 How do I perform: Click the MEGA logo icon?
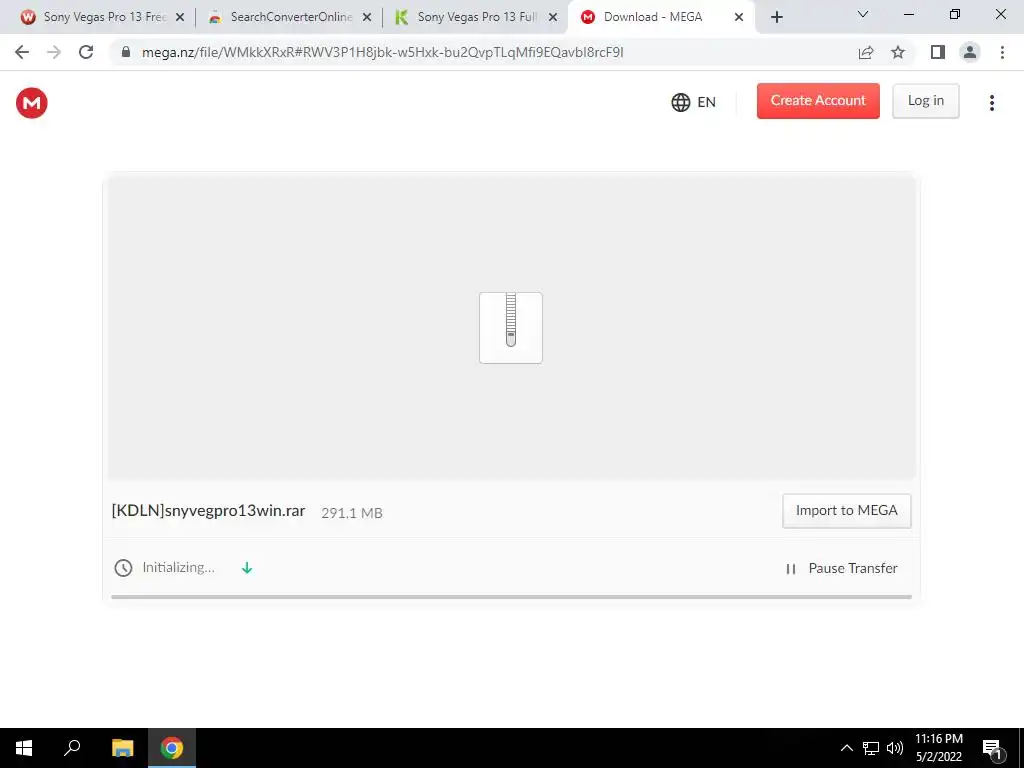click(31, 103)
